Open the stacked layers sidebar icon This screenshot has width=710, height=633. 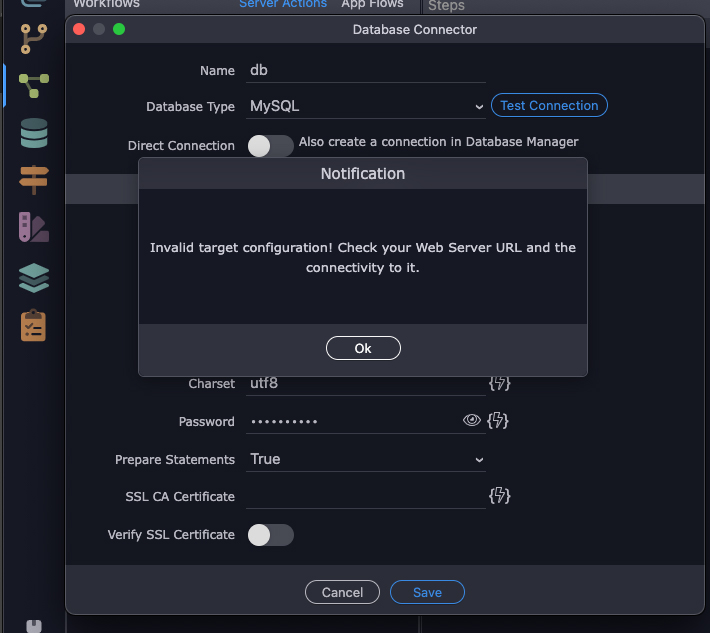34,278
